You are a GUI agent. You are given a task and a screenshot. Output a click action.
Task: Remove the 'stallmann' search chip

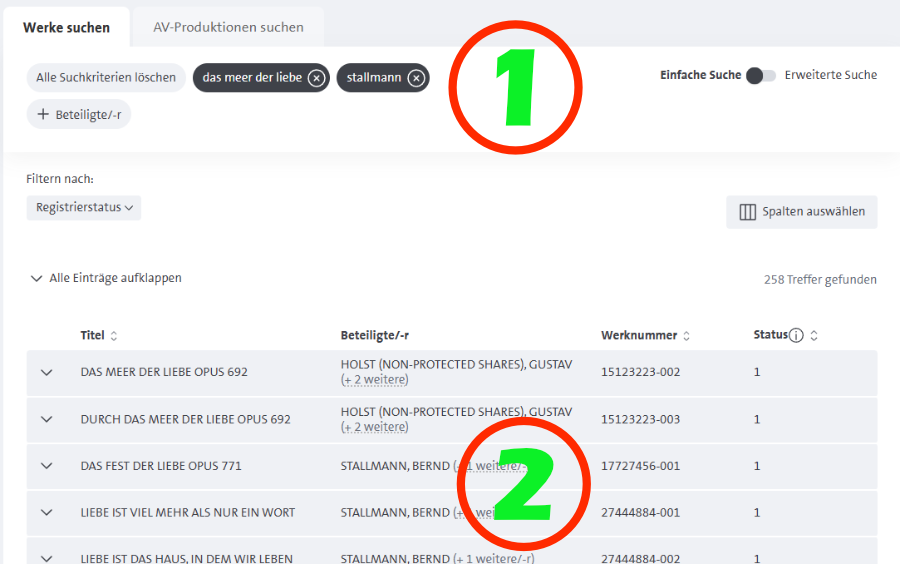tap(416, 78)
